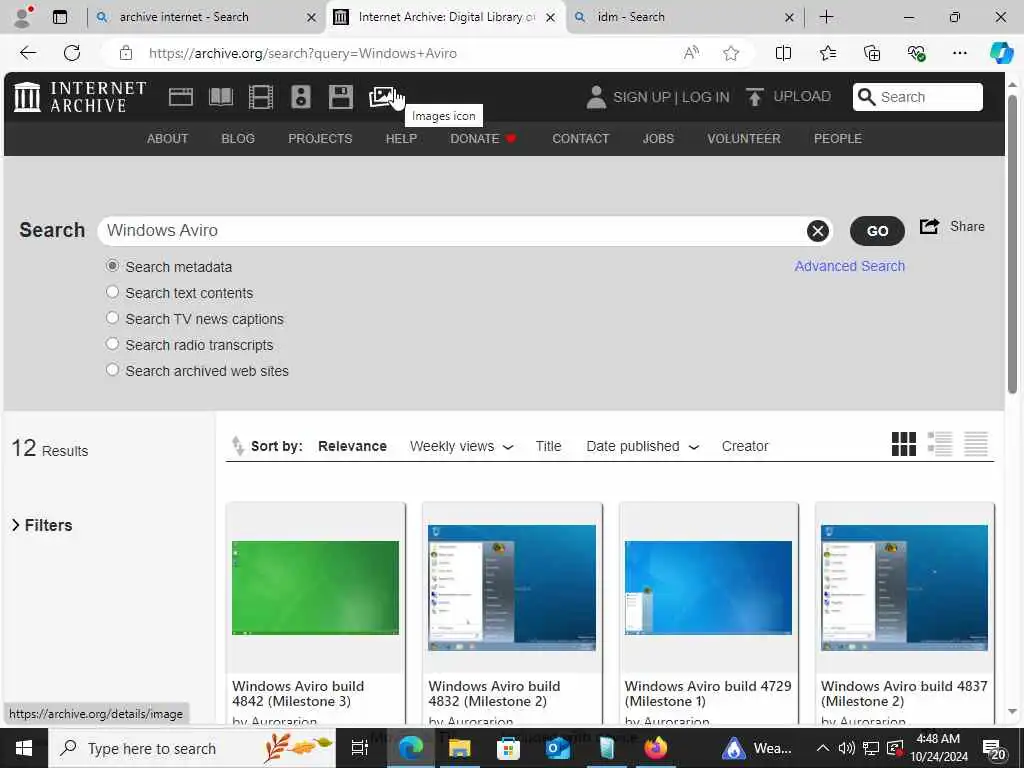Open a new browser tab
This screenshot has width=1024, height=768.
[x=826, y=17]
